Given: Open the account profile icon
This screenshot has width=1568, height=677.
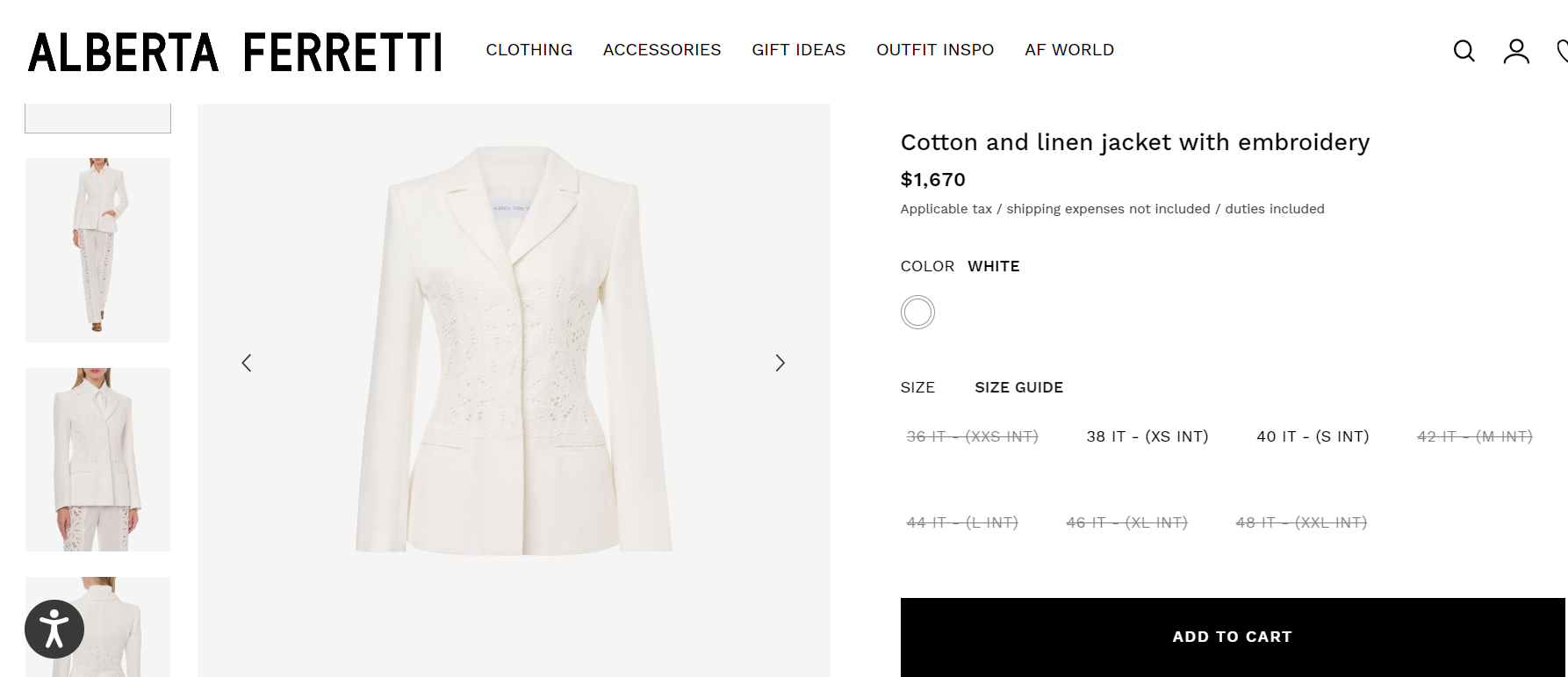Looking at the screenshot, I should 1516,51.
